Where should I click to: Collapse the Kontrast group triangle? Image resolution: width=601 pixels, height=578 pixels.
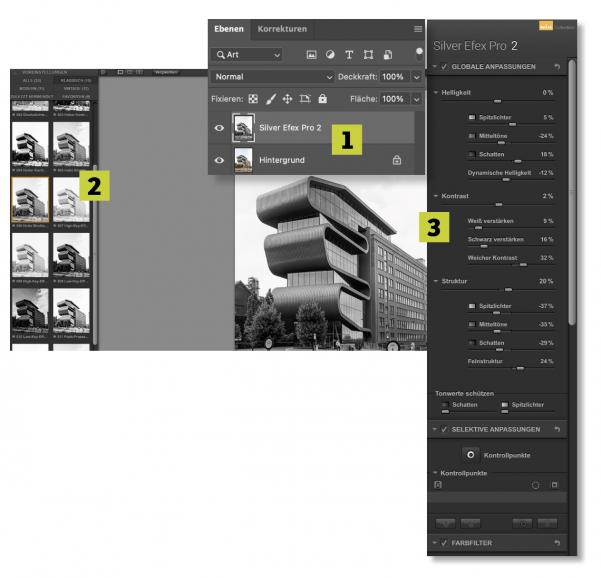point(436,196)
